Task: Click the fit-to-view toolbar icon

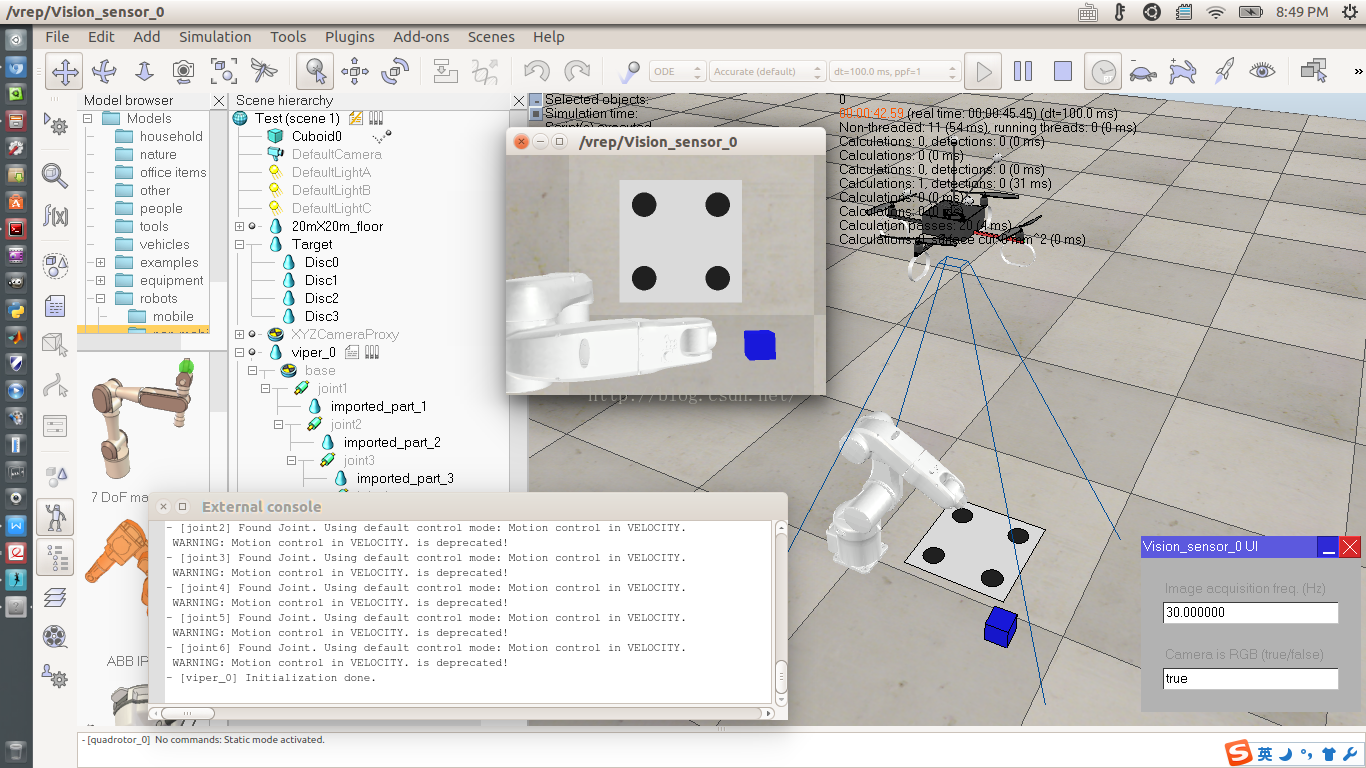Action: click(223, 71)
